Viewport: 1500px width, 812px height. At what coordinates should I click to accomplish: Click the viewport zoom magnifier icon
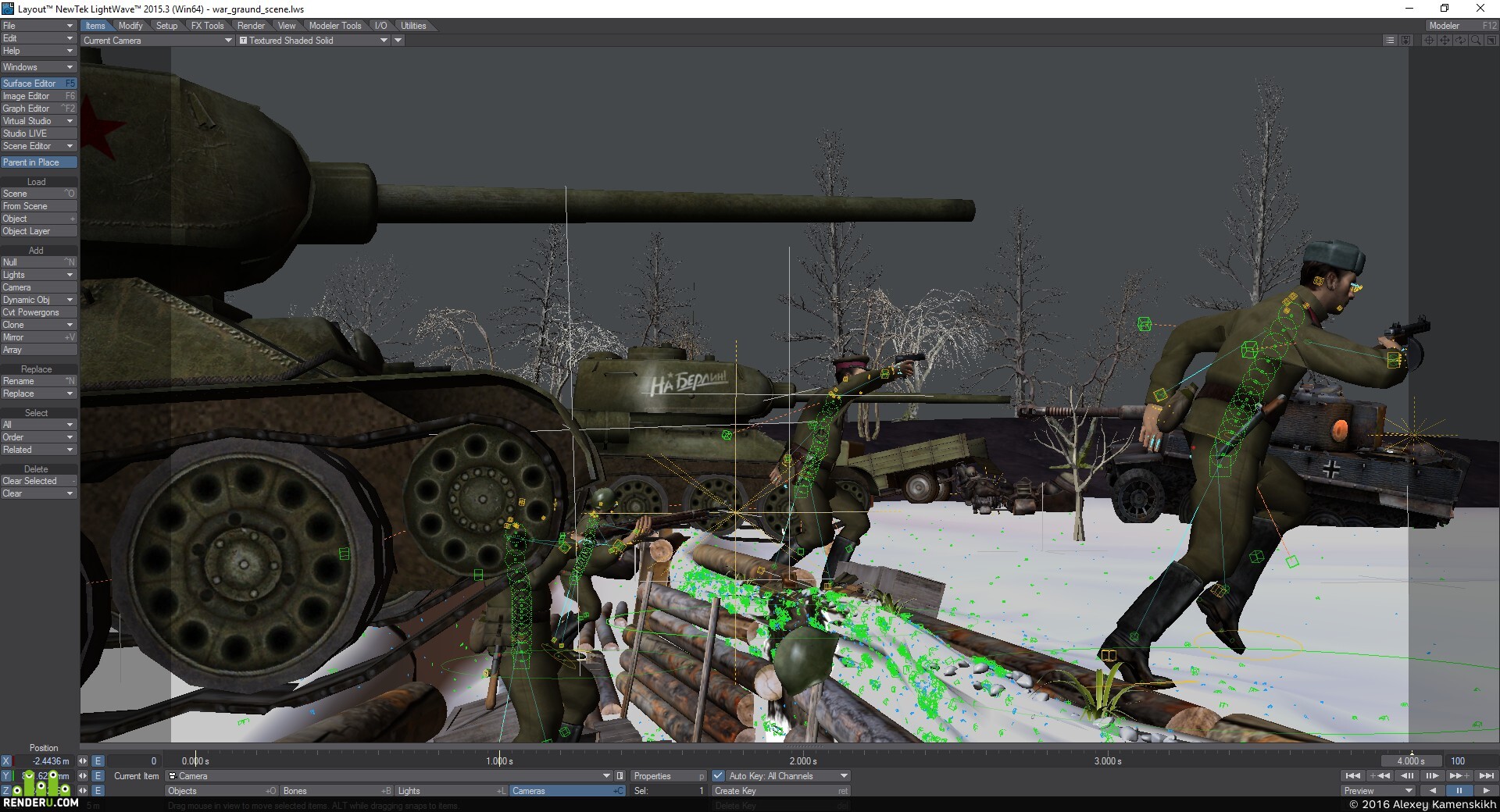pos(1476,41)
